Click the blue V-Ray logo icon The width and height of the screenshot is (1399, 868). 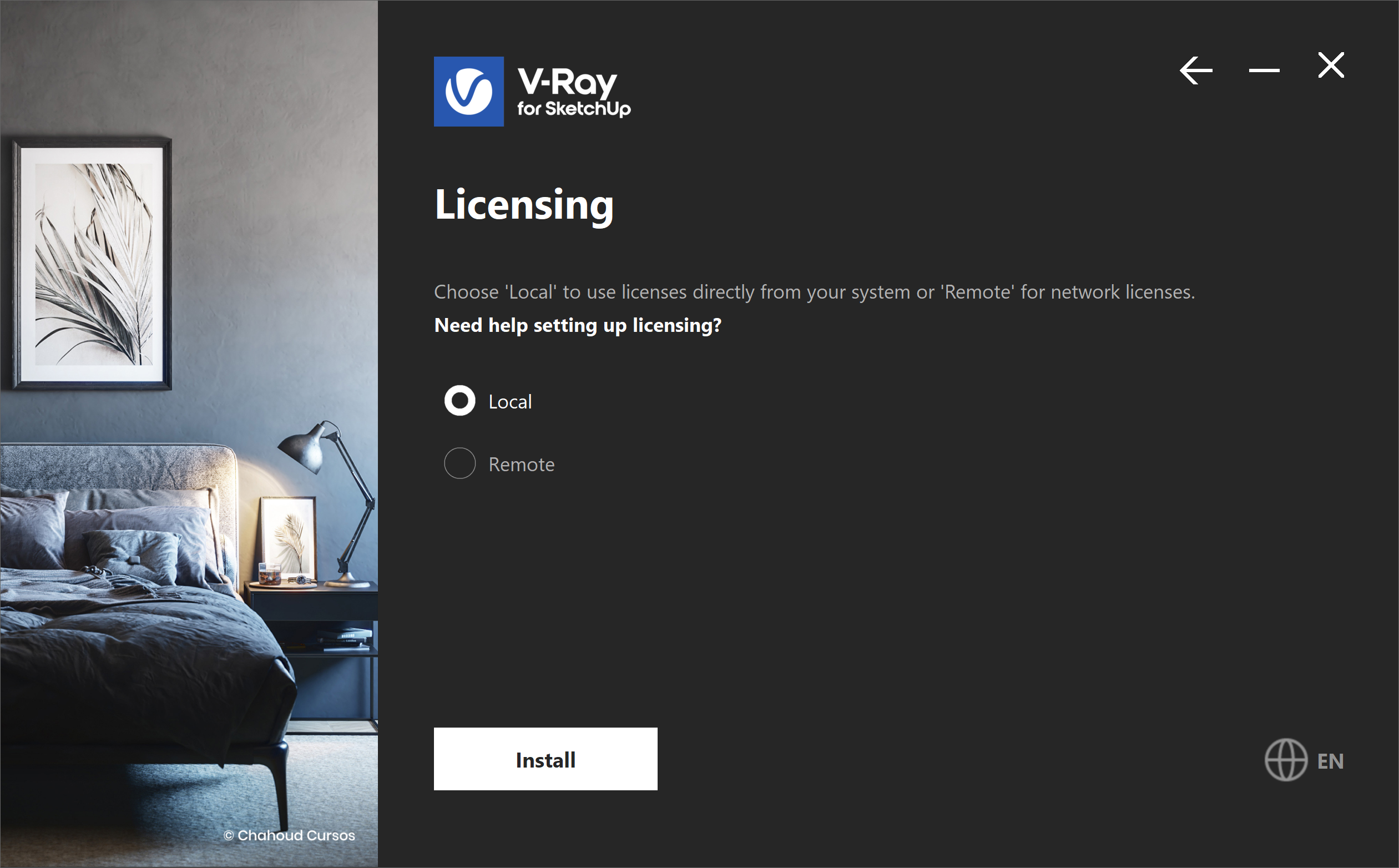click(468, 91)
